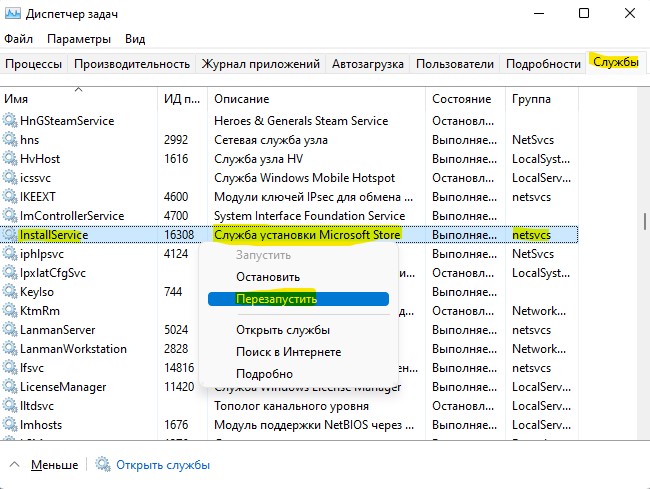Image resolution: width=650 pixels, height=489 pixels.
Task: Click Открыть службы link at bottom
Action: (163, 465)
